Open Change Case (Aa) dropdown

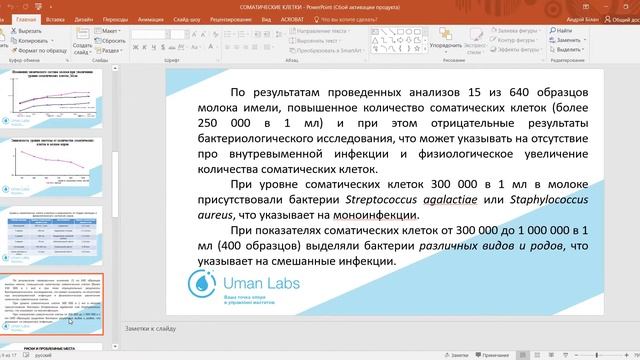(196, 47)
